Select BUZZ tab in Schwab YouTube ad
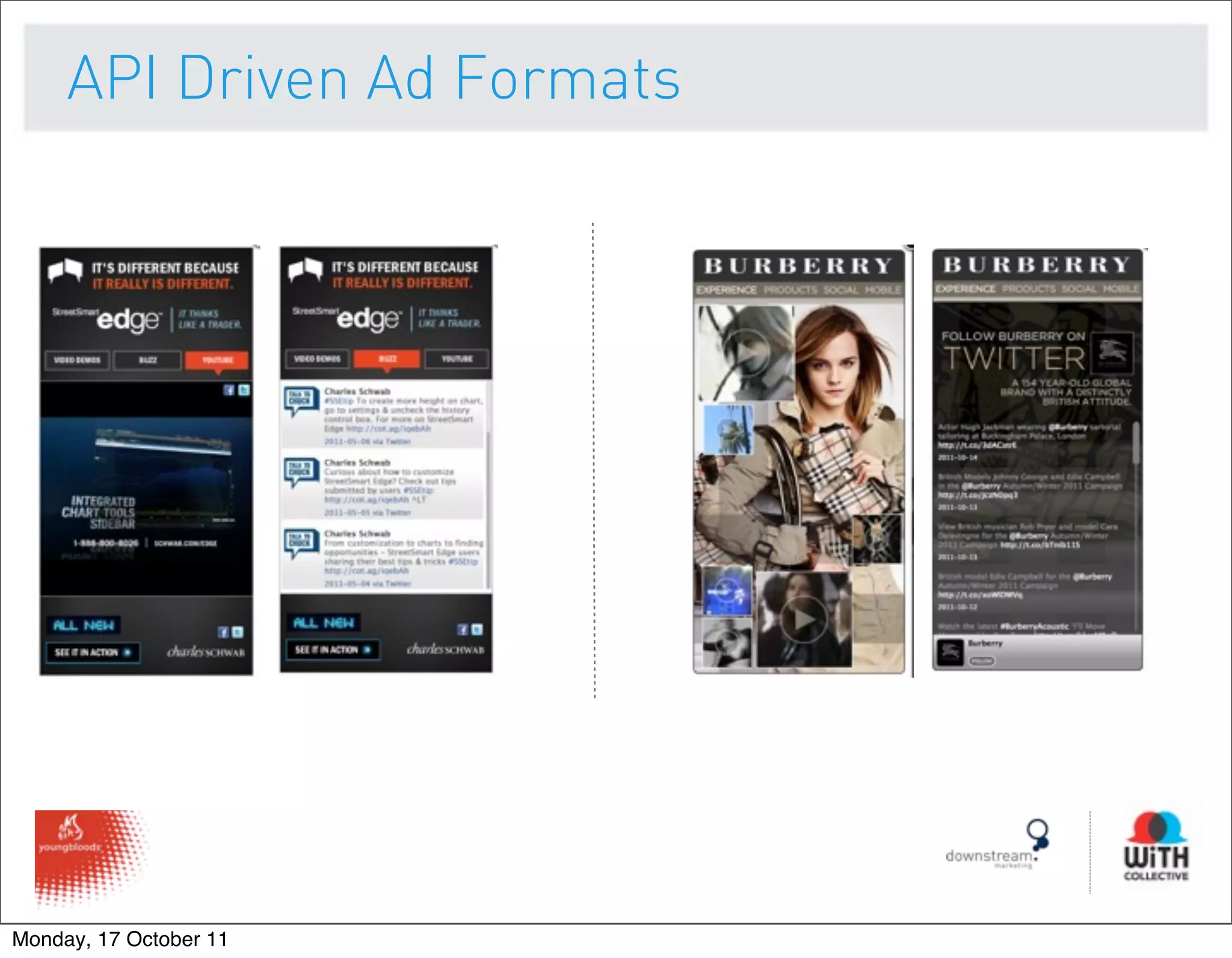 point(147,360)
